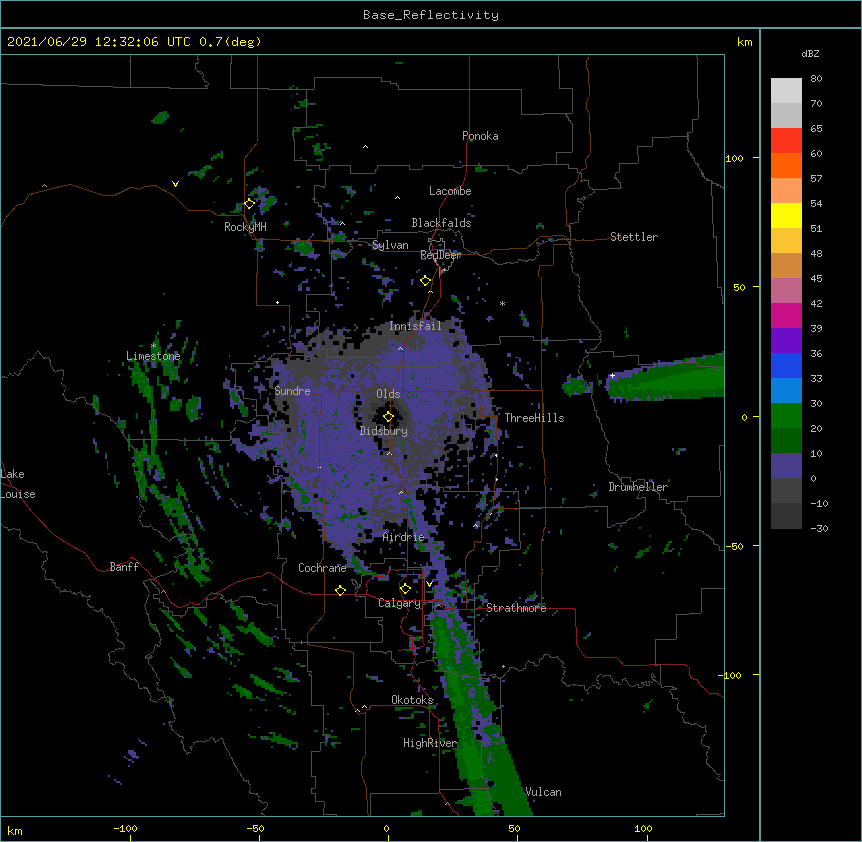Click the ThreeHills label

point(534,418)
